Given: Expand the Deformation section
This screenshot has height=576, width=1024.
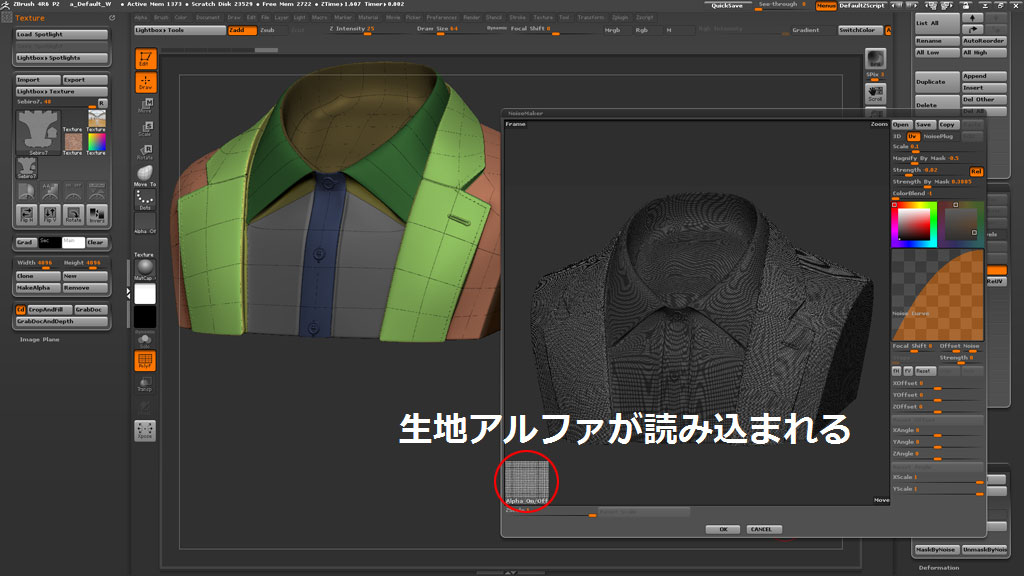Looking at the screenshot, I should pos(938,568).
